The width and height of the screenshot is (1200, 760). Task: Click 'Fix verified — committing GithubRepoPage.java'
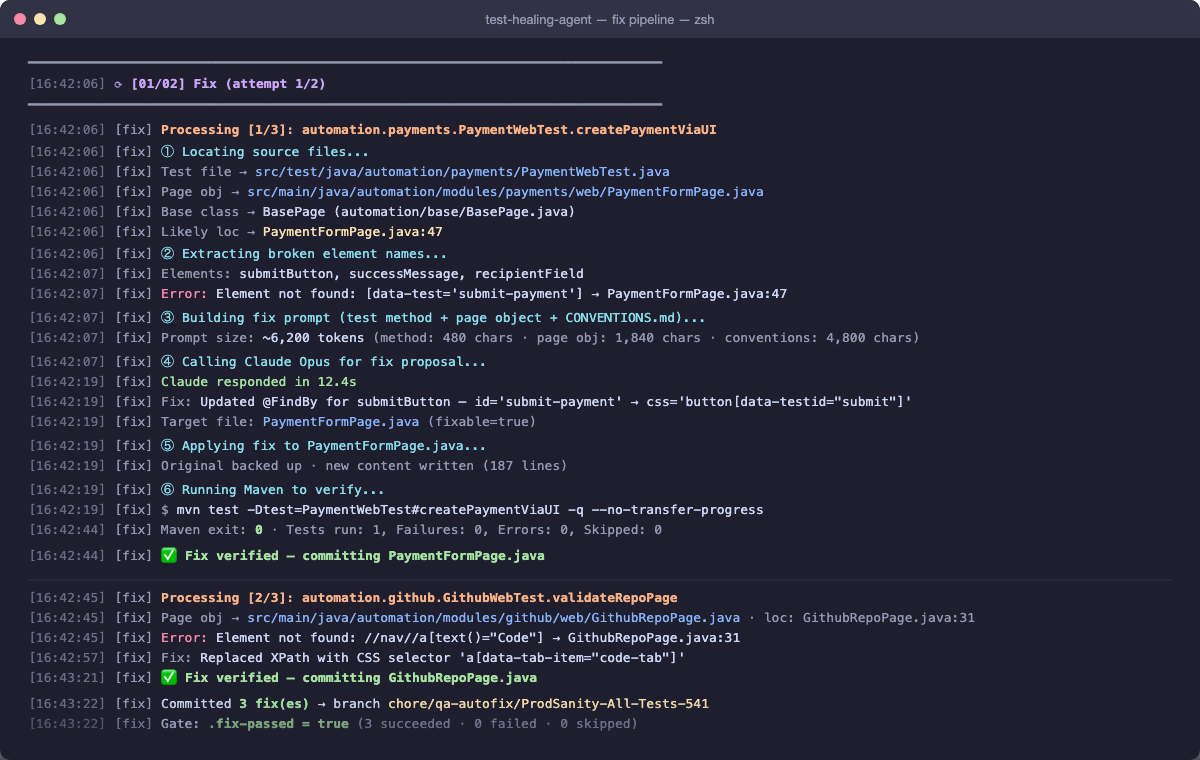pos(361,678)
